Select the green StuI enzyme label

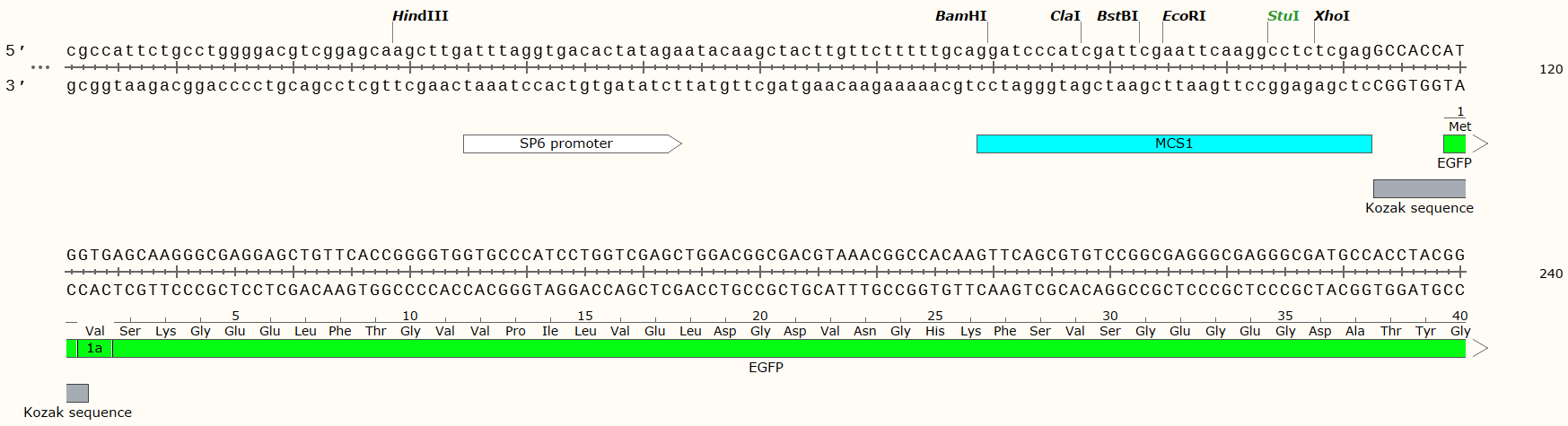pos(1283,16)
